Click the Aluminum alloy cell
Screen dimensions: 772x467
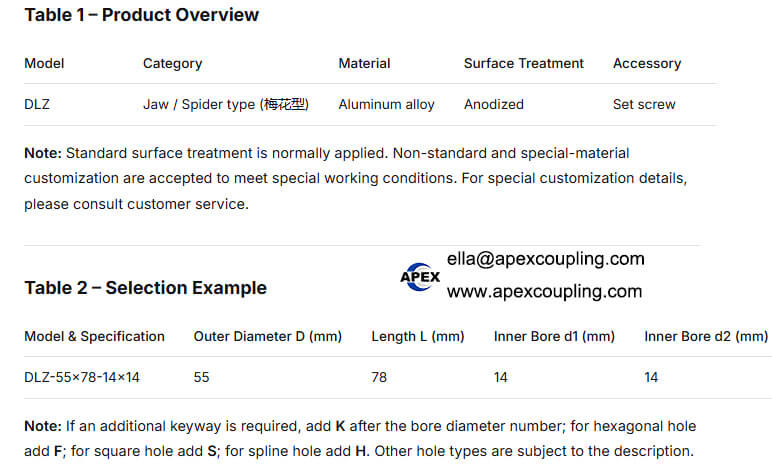[386, 104]
